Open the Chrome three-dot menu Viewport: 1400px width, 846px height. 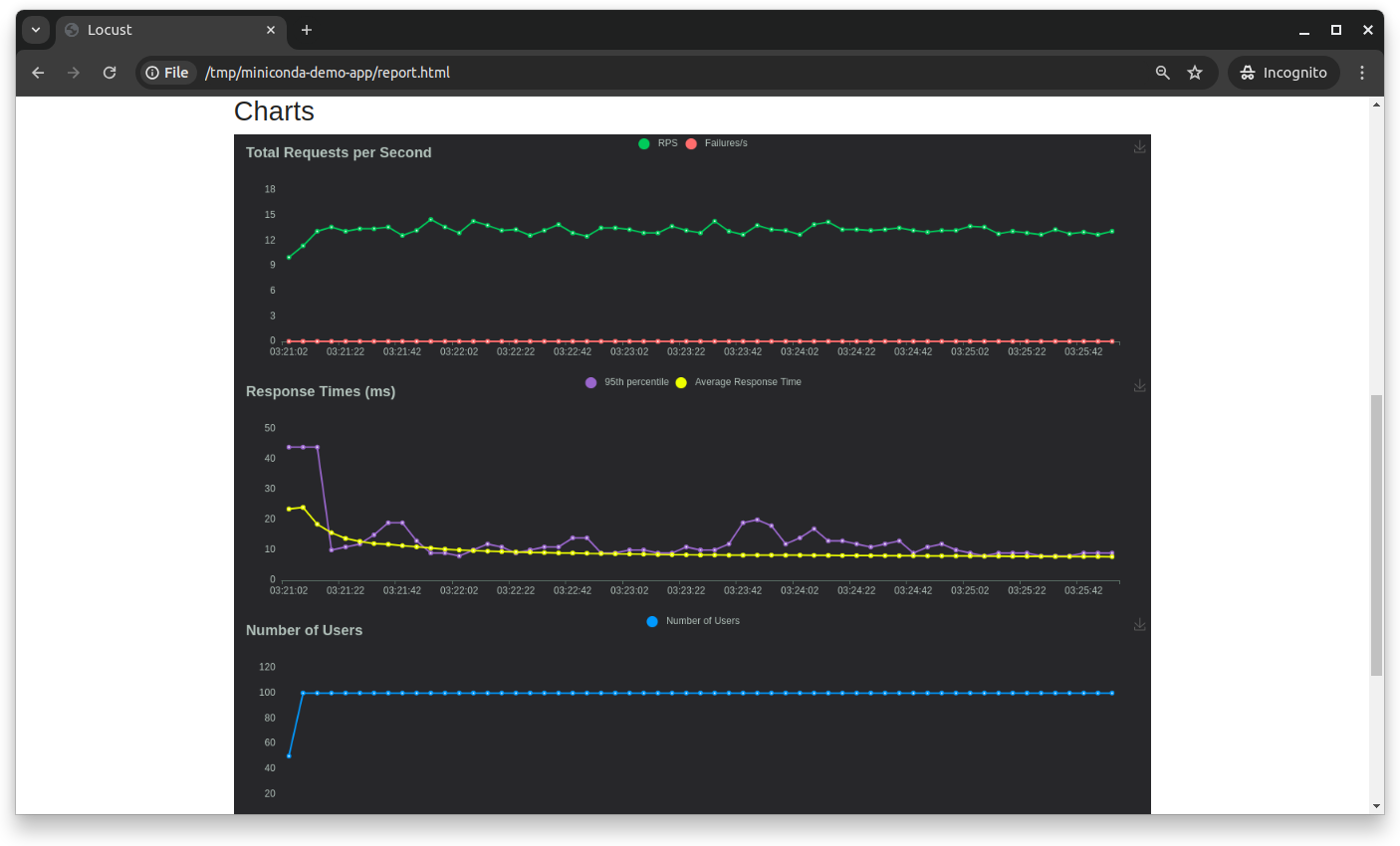click(1362, 73)
